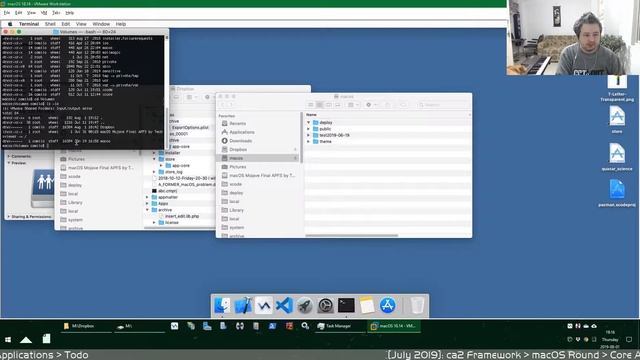Click the Edit Tags button in macos Finder toolbar

coord(402,105)
